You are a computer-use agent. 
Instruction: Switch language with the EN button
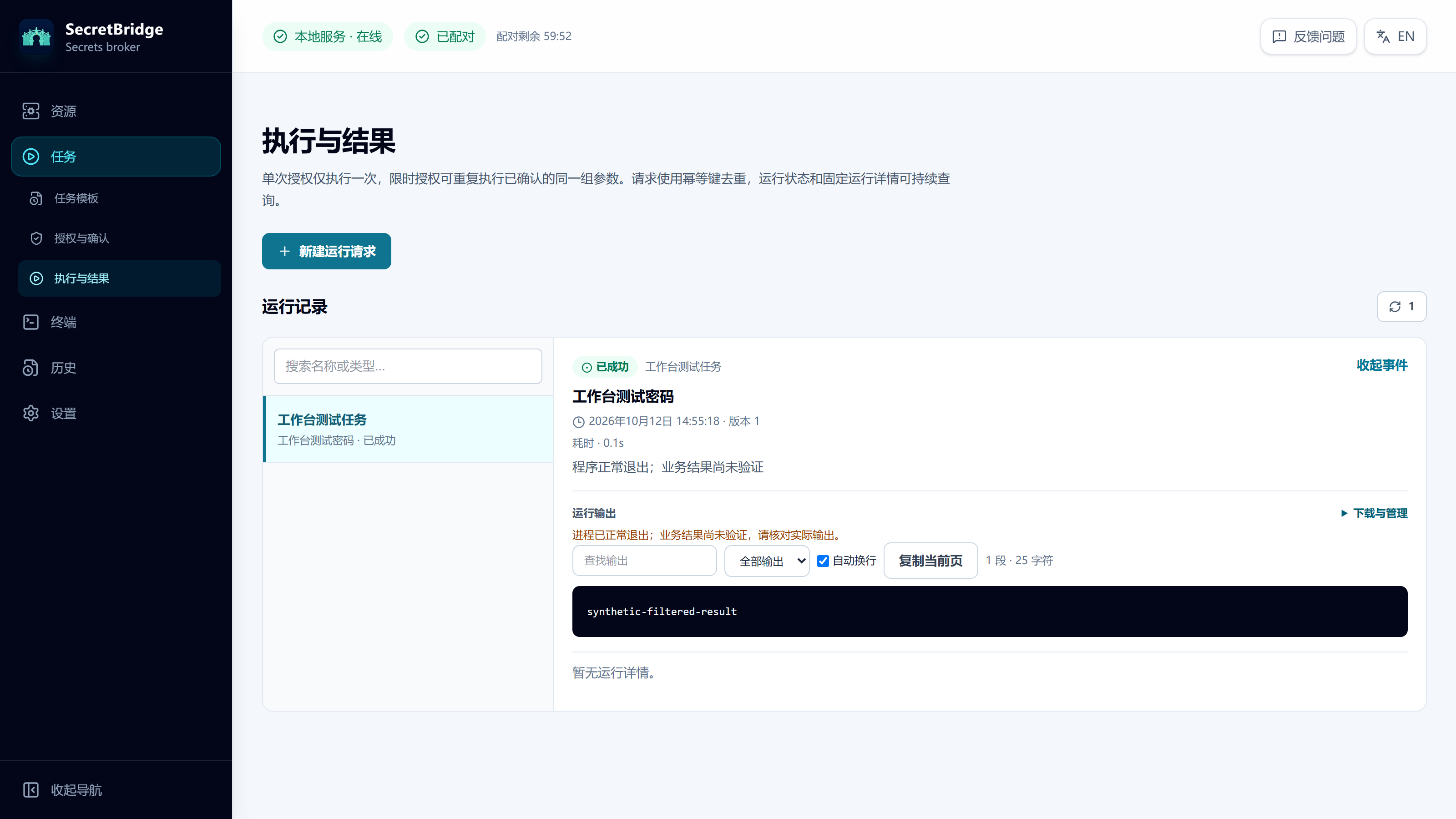pos(1395,37)
